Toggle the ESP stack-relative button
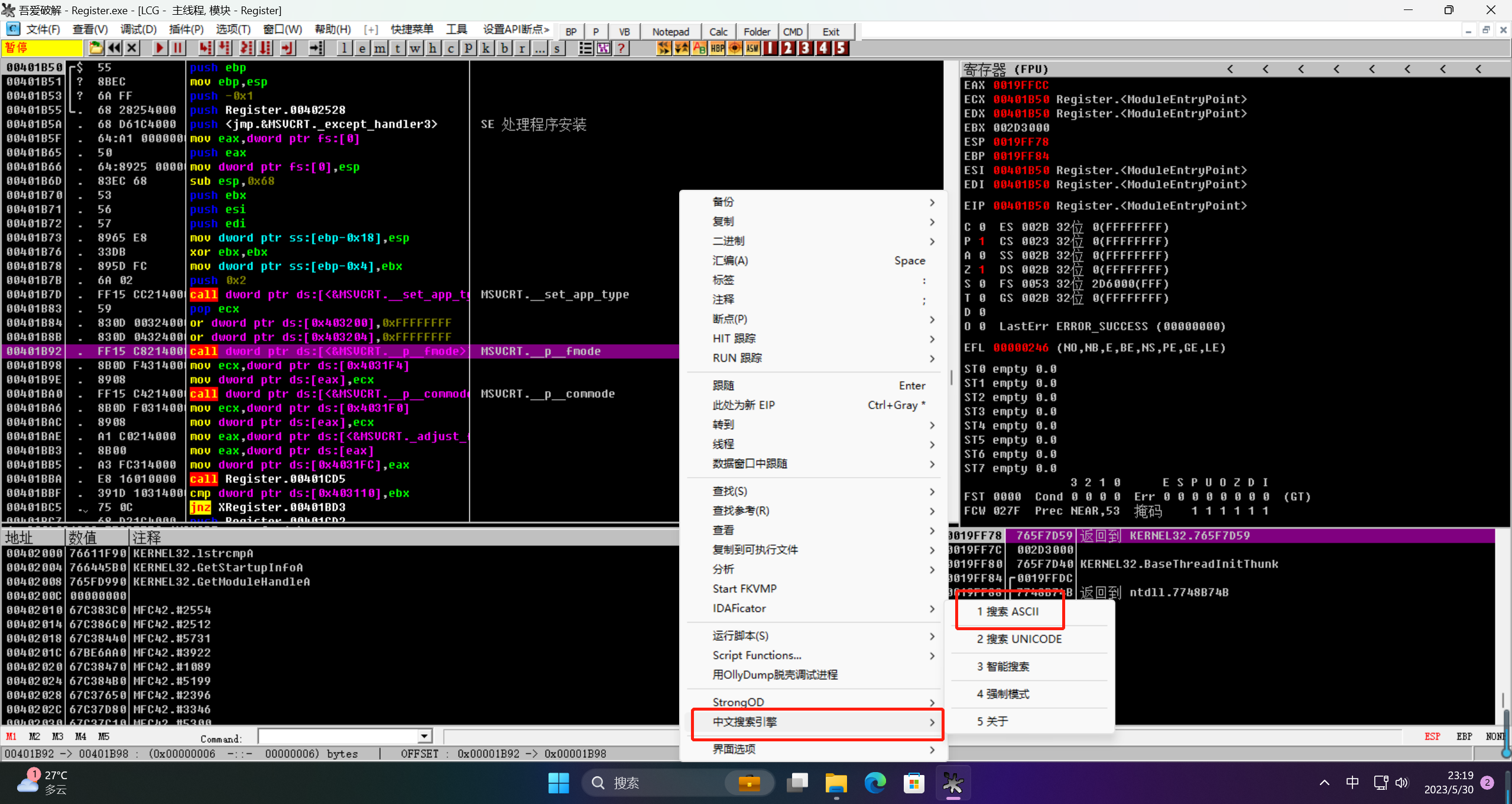1512x804 pixels. pos(1432,737)
